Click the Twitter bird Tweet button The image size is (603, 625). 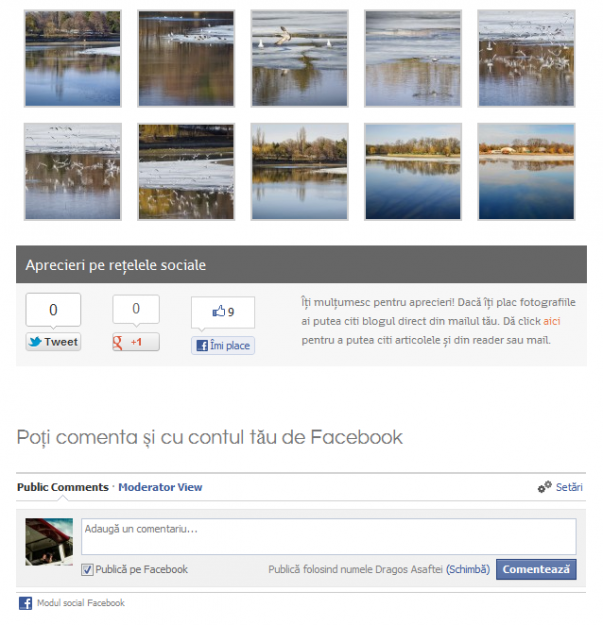[53, 342]
